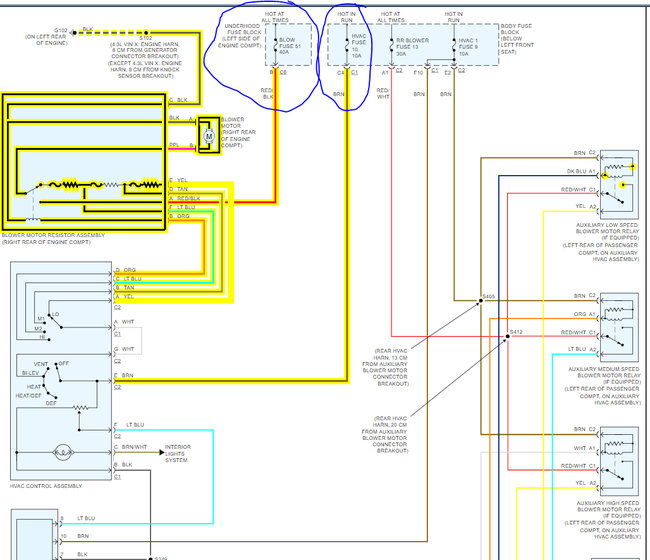Click the PPL wire label at blower motor

(174, 145)
